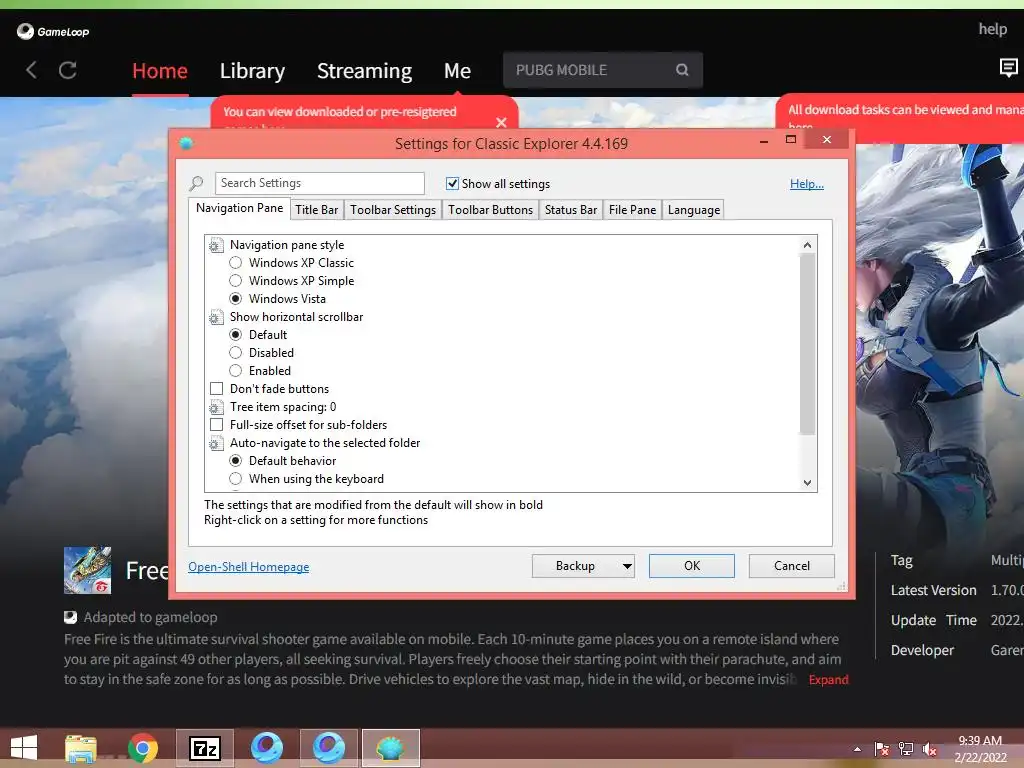Go back with GameLoop back arrow
Image resolution: width=1024 pixels, height=768 pixels.
click(x=31, y=70)
